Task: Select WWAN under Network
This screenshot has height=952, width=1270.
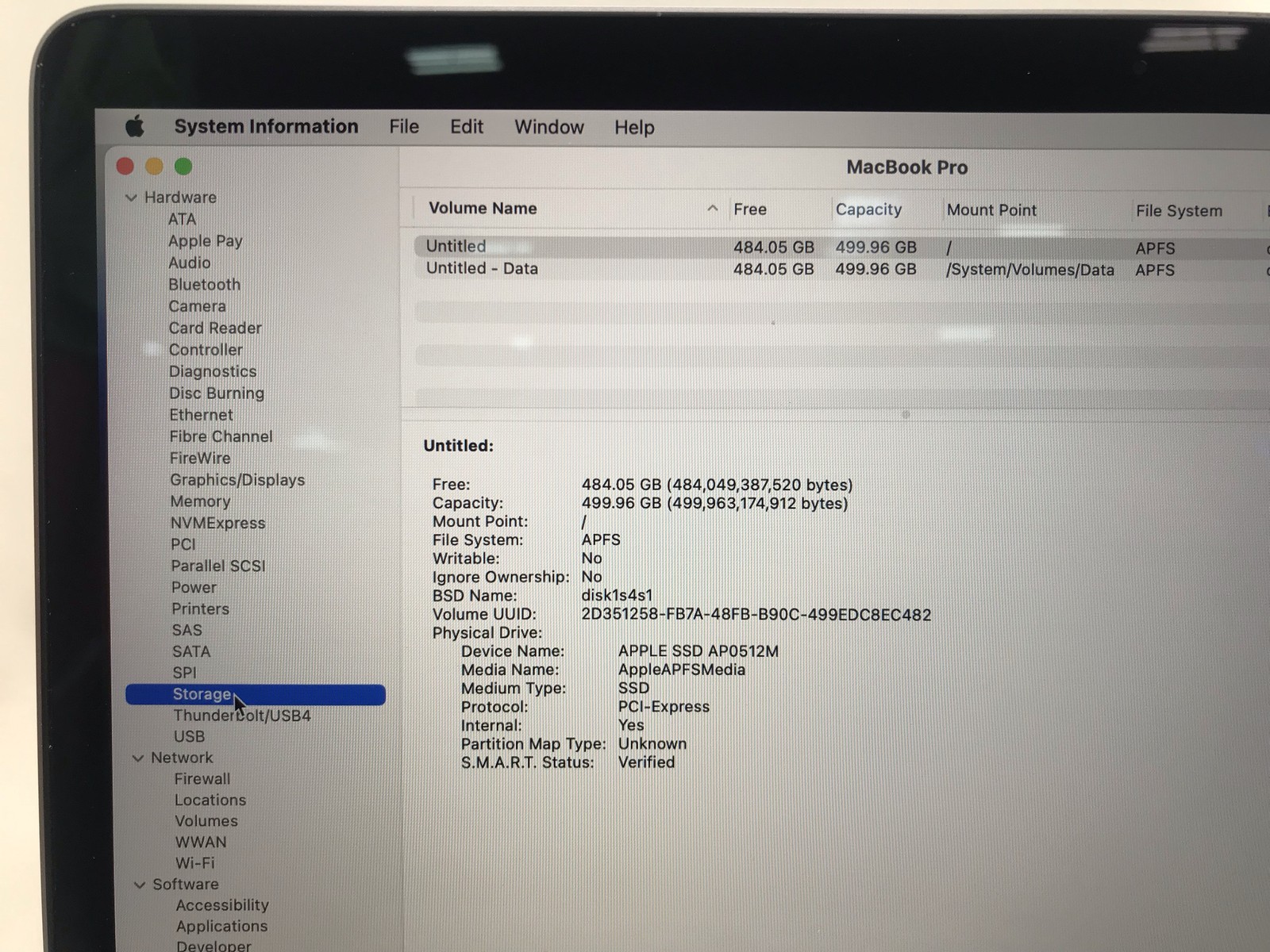Action: tap(201, 843)
